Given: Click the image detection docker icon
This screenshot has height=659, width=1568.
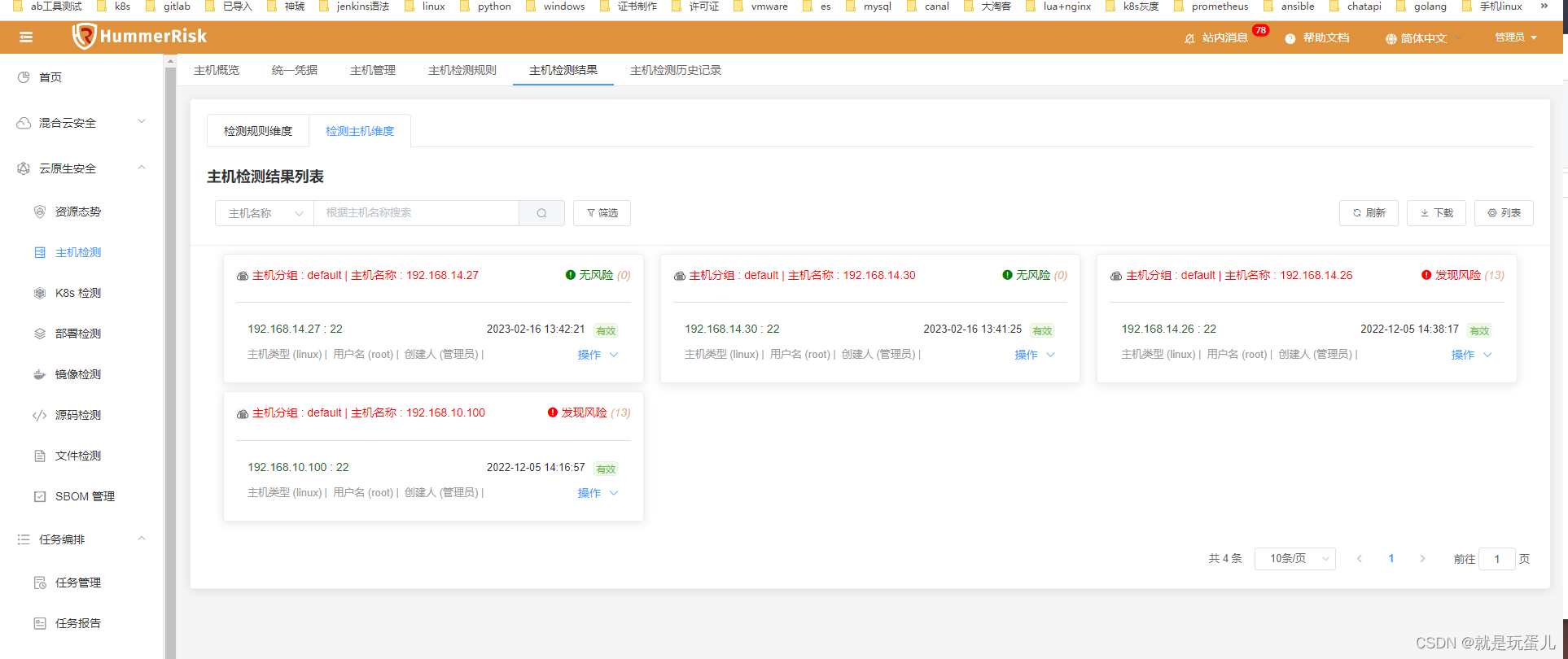Looking at the screenshot, I should 40,374.
